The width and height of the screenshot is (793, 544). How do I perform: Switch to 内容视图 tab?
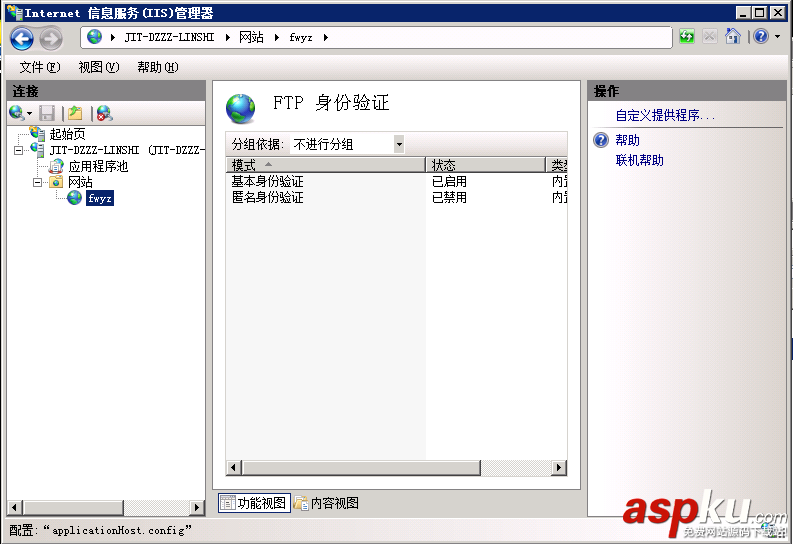tap(327, 503)
